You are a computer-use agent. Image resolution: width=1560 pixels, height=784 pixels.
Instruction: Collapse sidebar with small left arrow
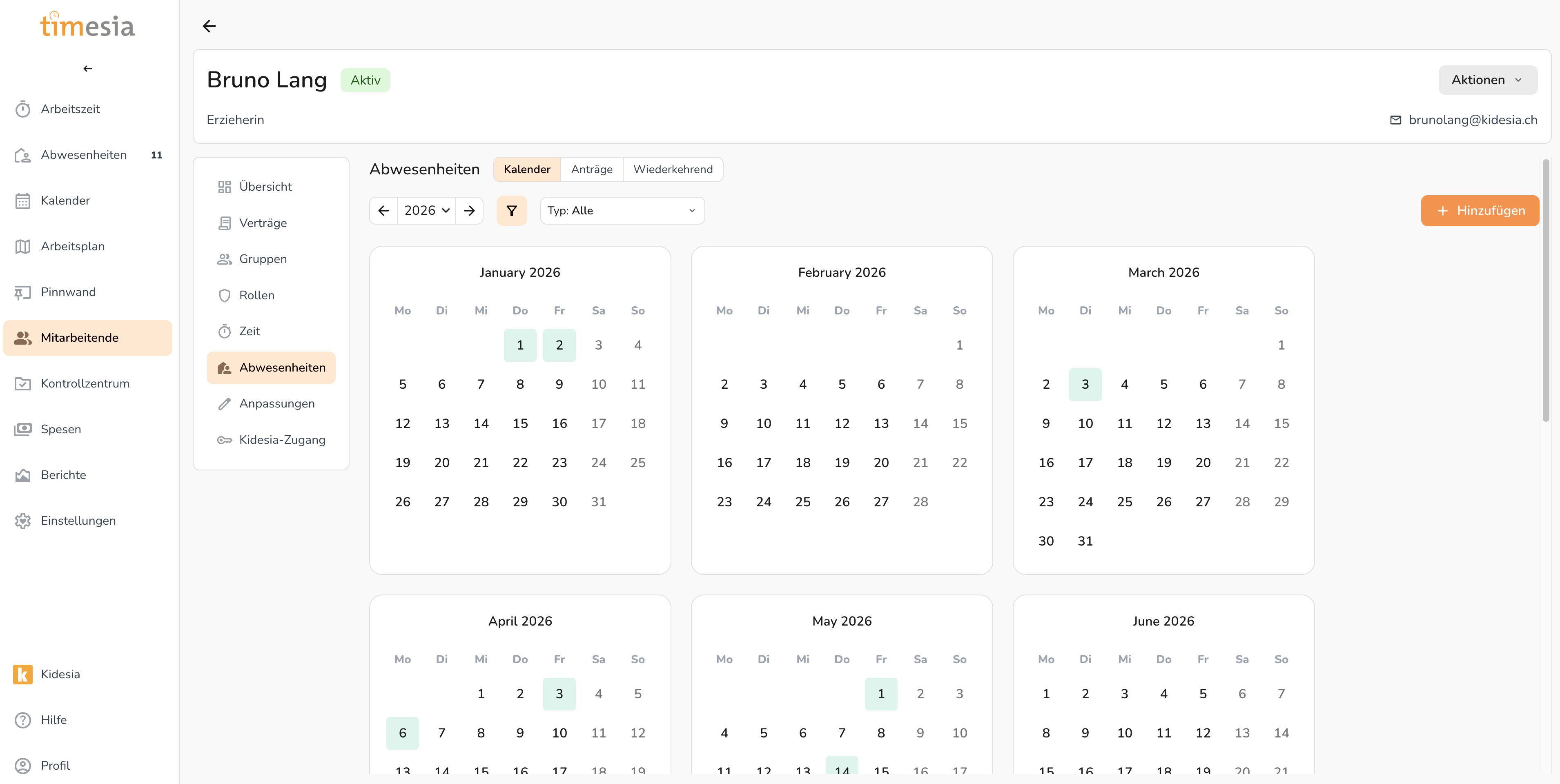coord(88,69)
